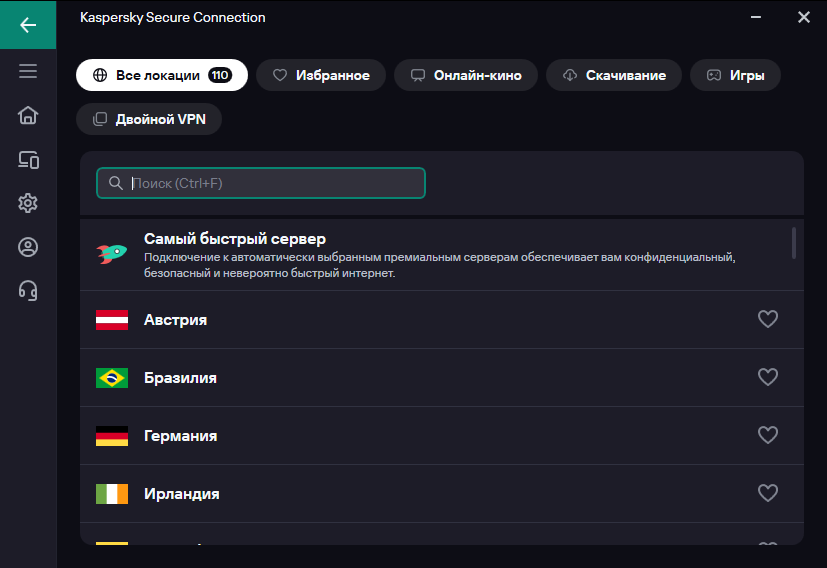Add Германия to favorites via heart

click(x=767, y=436)
